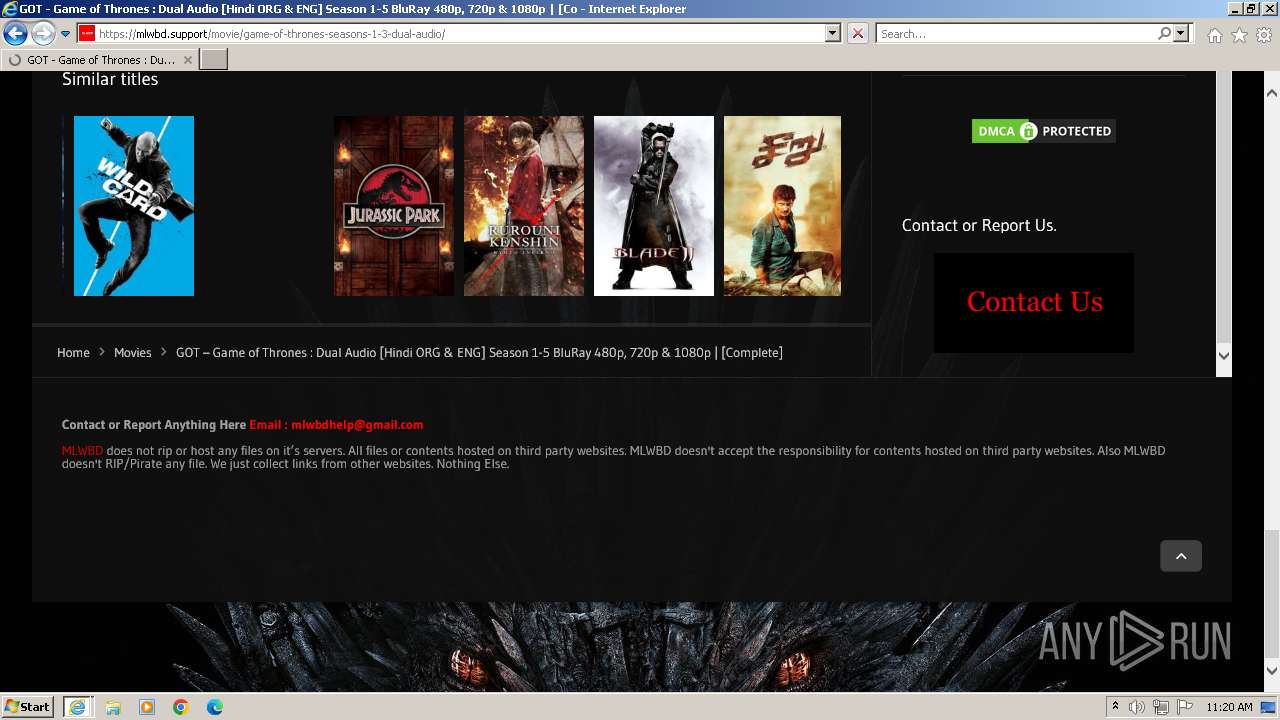Click the 11:20 AM system clock

[x=1229, y=707]
